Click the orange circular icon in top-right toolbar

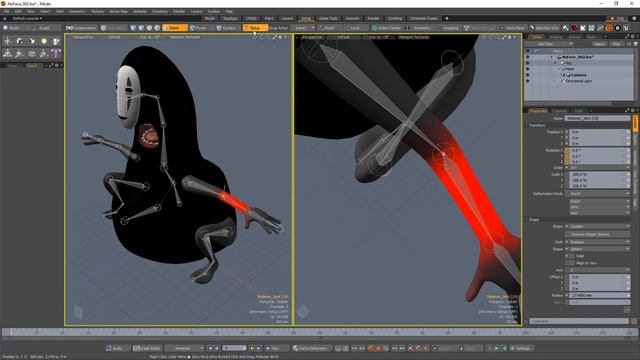click(609, 28)
